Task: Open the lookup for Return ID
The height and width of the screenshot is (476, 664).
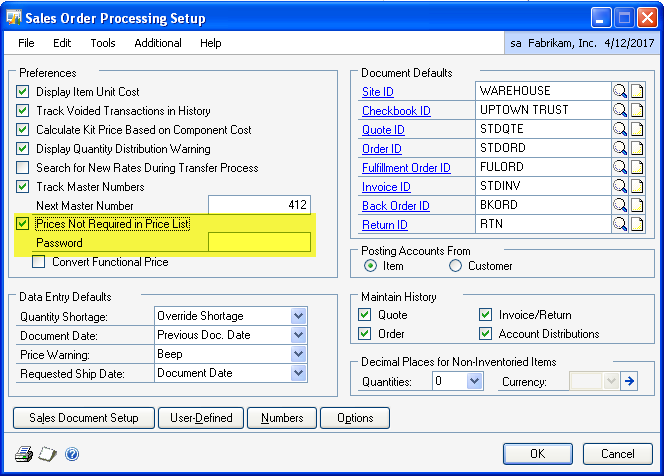Action: [x=620, y=224]
